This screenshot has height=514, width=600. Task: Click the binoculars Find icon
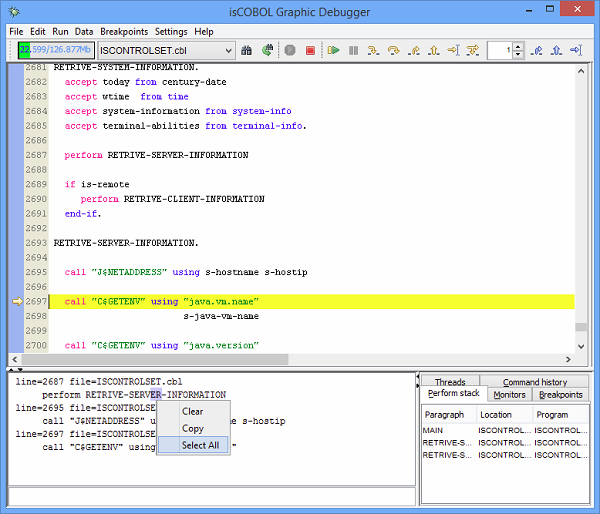246,50
